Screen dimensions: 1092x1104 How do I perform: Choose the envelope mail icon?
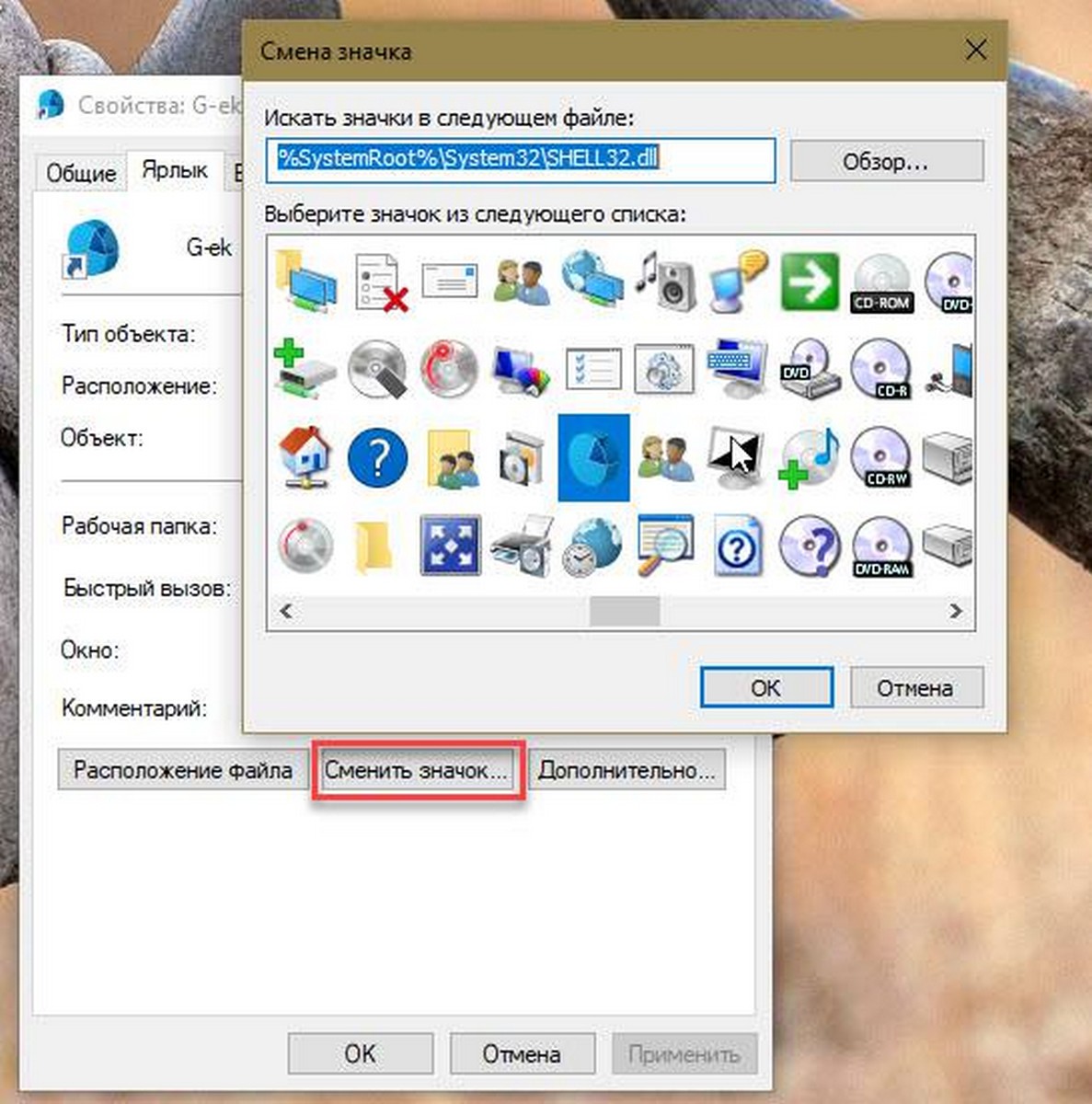[x=449, y=280]
